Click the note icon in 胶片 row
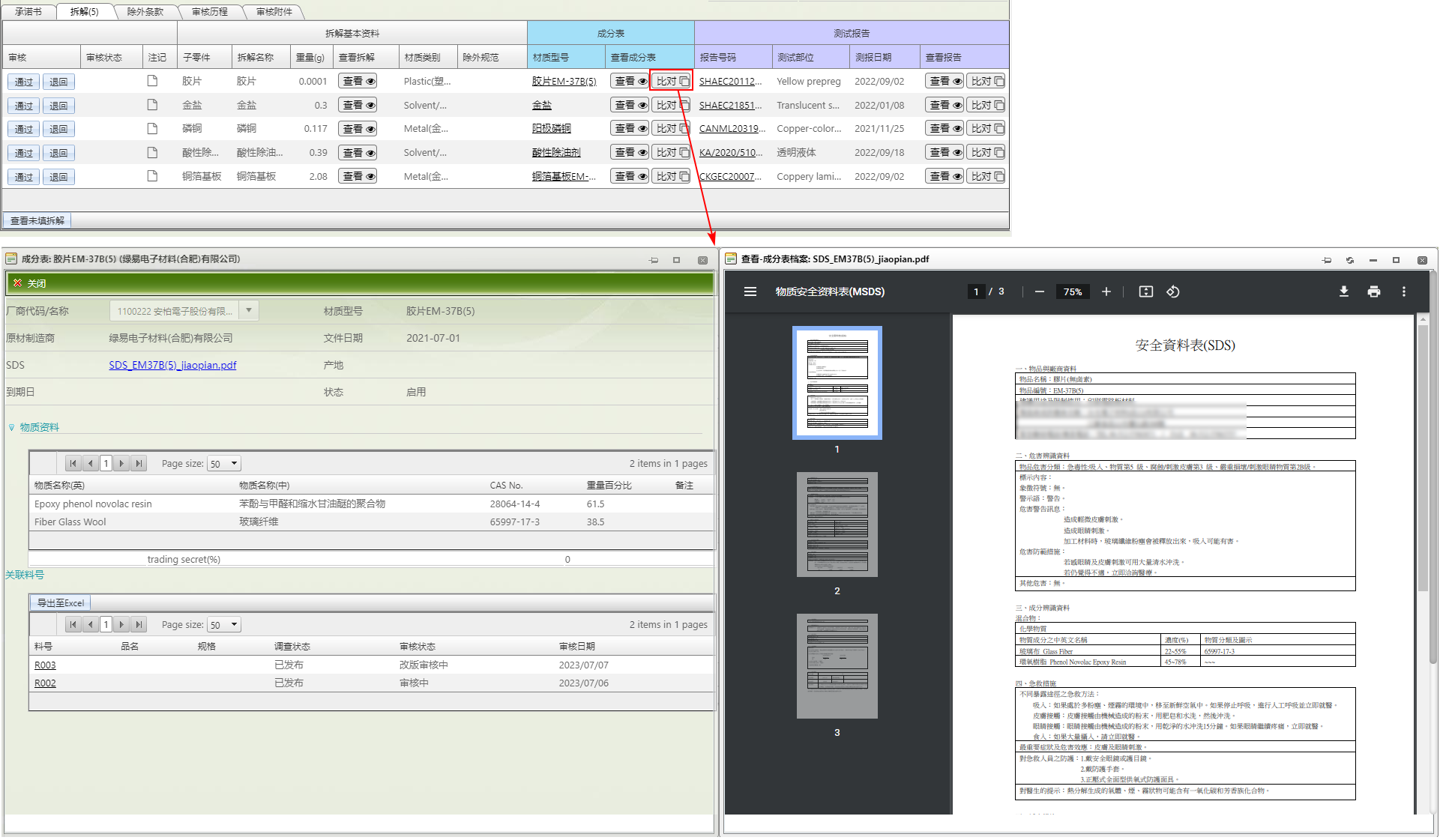This screenshot has height=840, width=1440. coord(152,81)
